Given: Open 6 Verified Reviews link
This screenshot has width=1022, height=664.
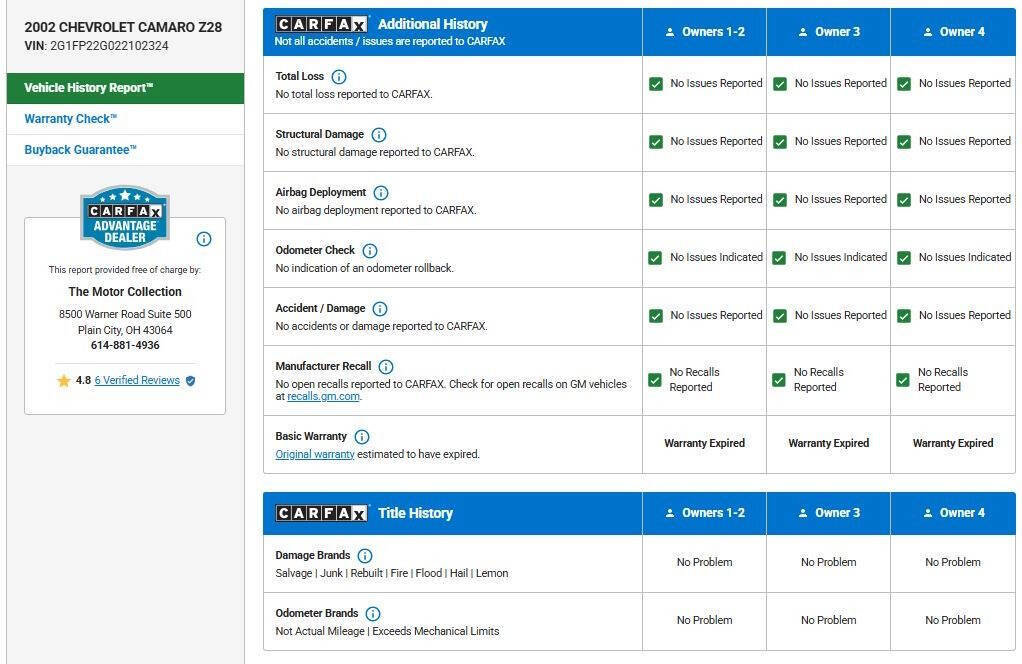Looking at the screenshot, I should 137,381.
